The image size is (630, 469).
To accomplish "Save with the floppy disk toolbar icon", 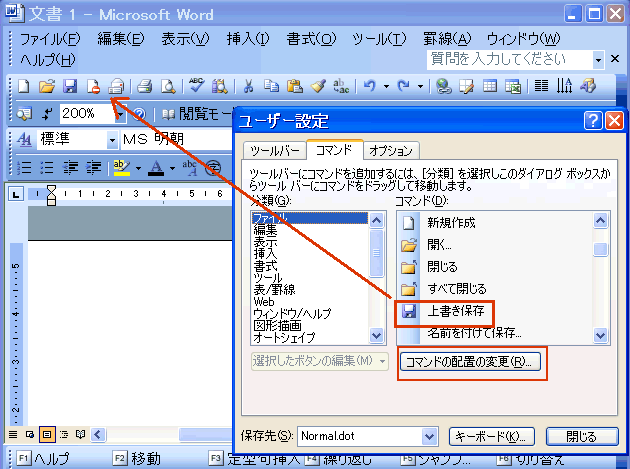I will tap(70, 86).
